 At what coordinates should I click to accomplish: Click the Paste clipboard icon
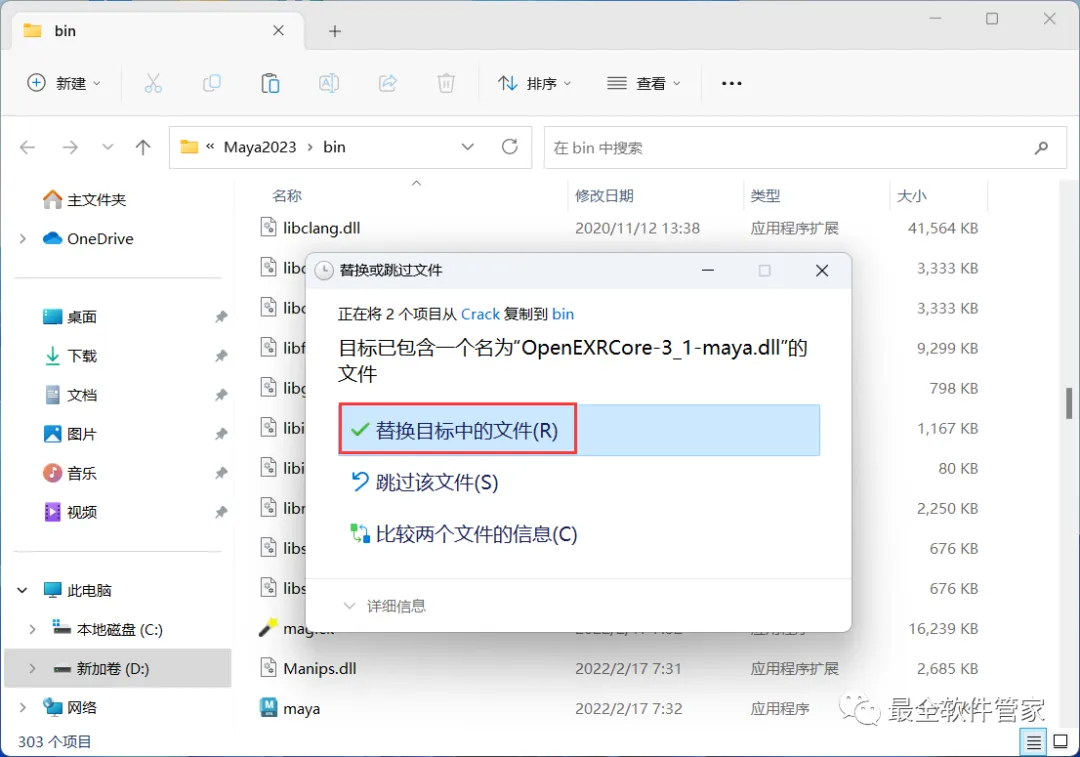270,83
